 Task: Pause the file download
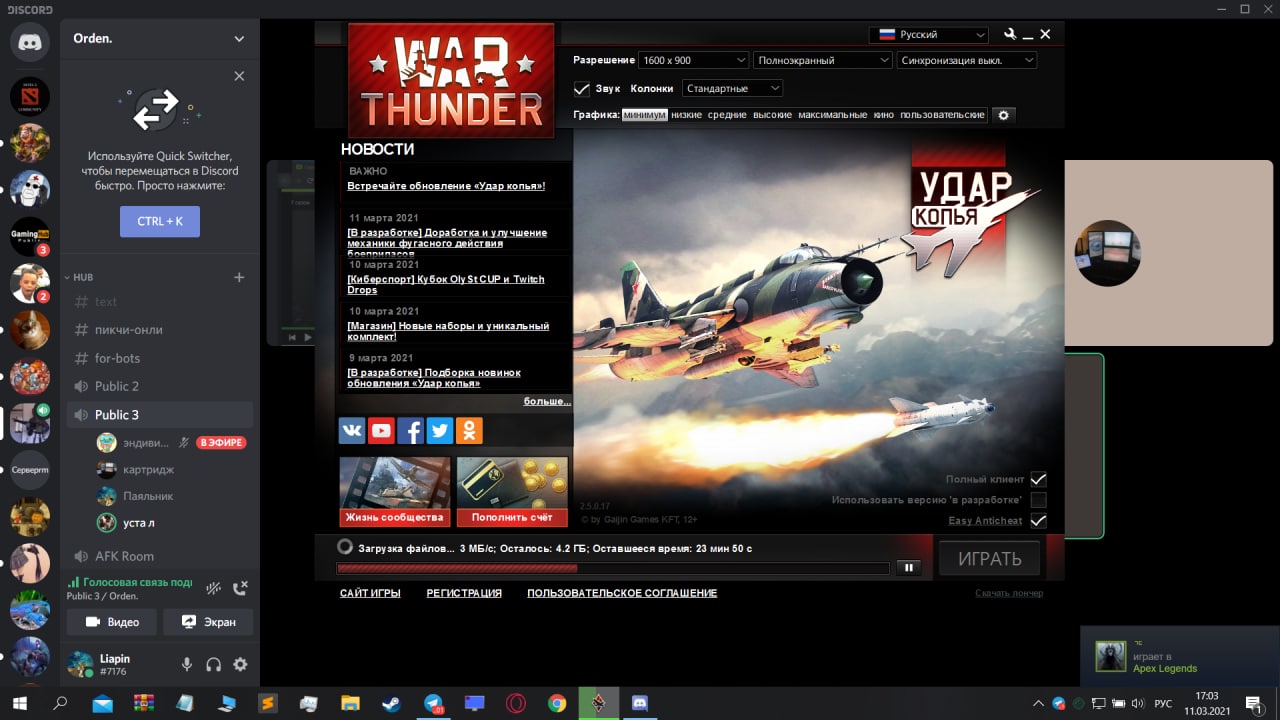(x=909, y=568)
